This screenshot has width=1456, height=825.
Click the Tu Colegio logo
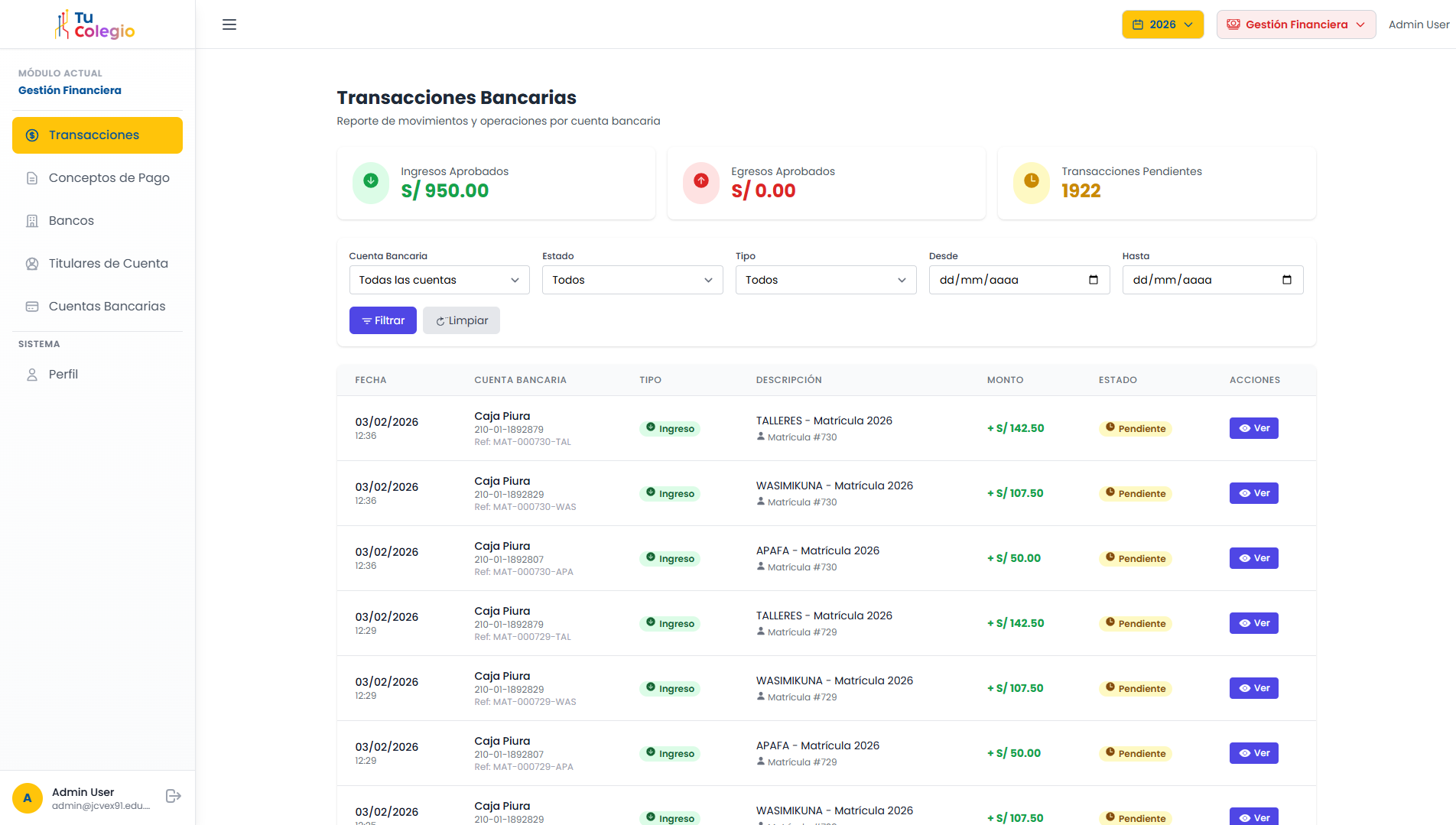coord(96,24)
